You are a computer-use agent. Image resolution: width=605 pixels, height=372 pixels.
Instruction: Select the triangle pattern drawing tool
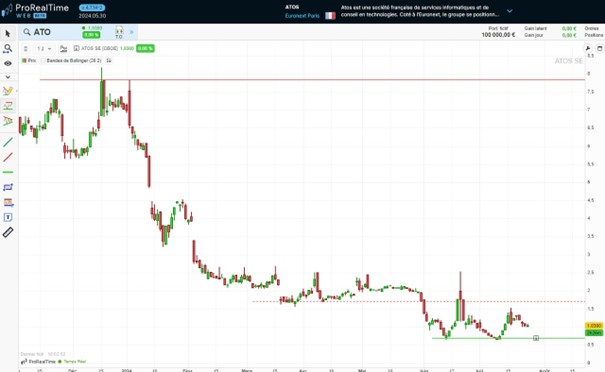8,121
